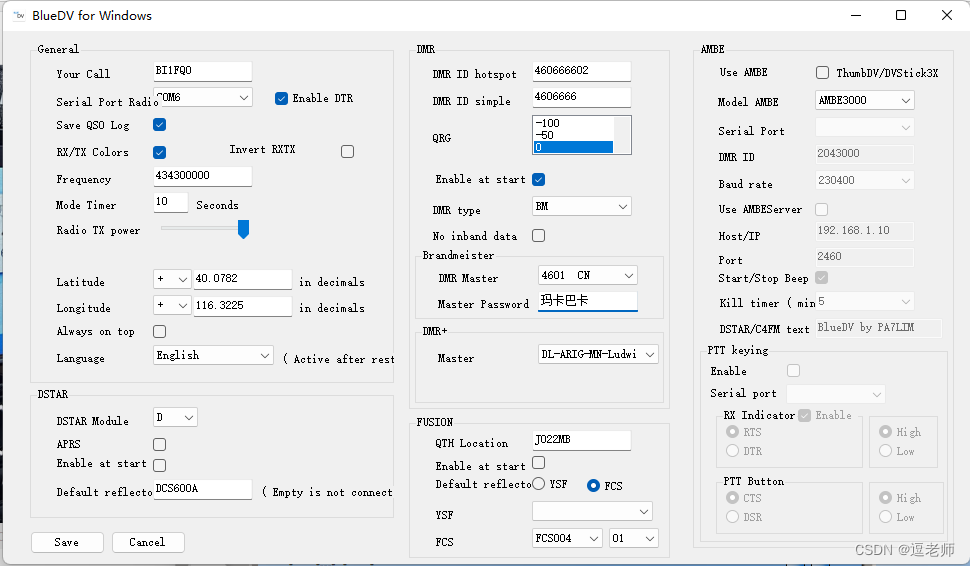This screenshot has width=970, height=566.
Task: Select 0 in the QRG list
Action: click(x=573, y=147)
